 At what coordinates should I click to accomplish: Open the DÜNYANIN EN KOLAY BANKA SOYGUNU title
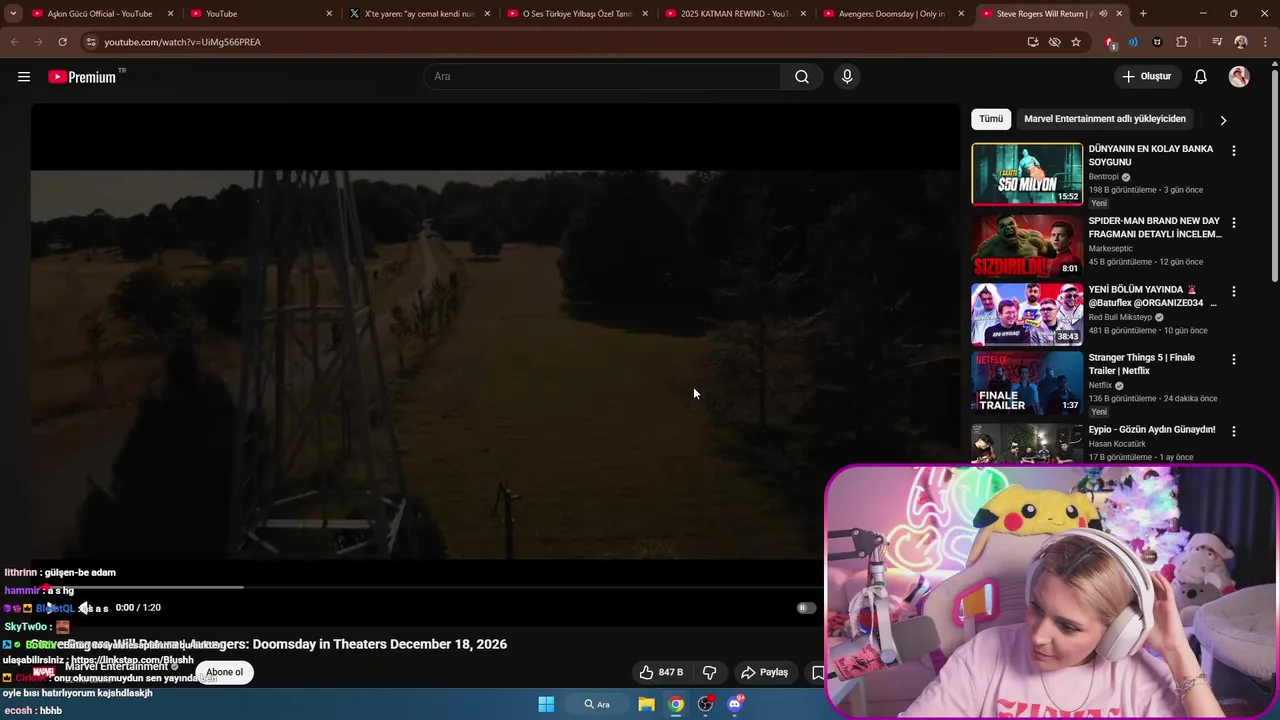pyautogui.click(x=1151, y=155)
